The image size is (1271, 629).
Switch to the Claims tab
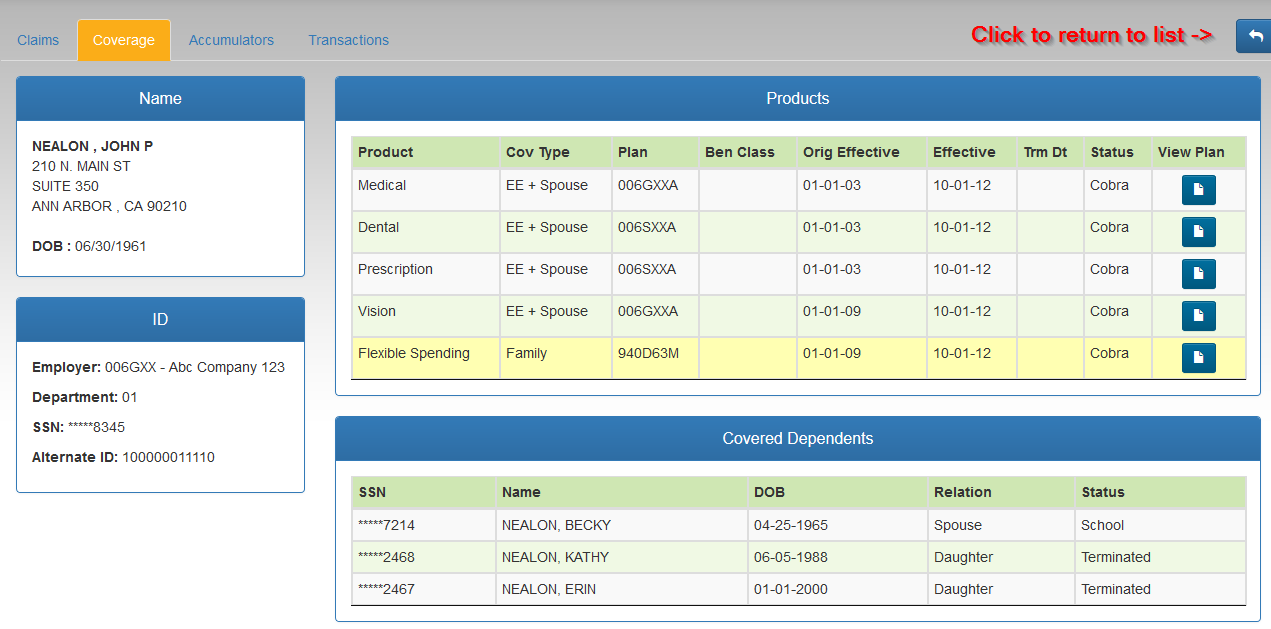coord(38,40)
